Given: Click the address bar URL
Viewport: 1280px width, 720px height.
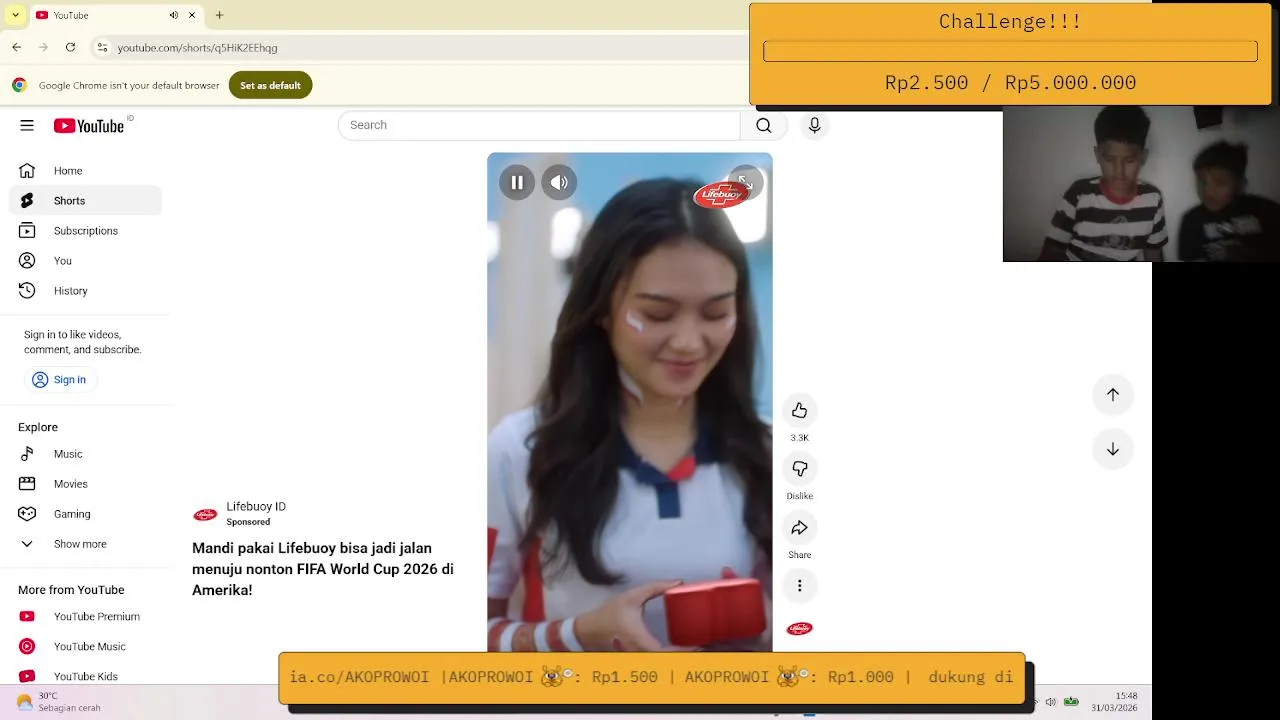Looking at the screenshot, I should click(197, 48).
